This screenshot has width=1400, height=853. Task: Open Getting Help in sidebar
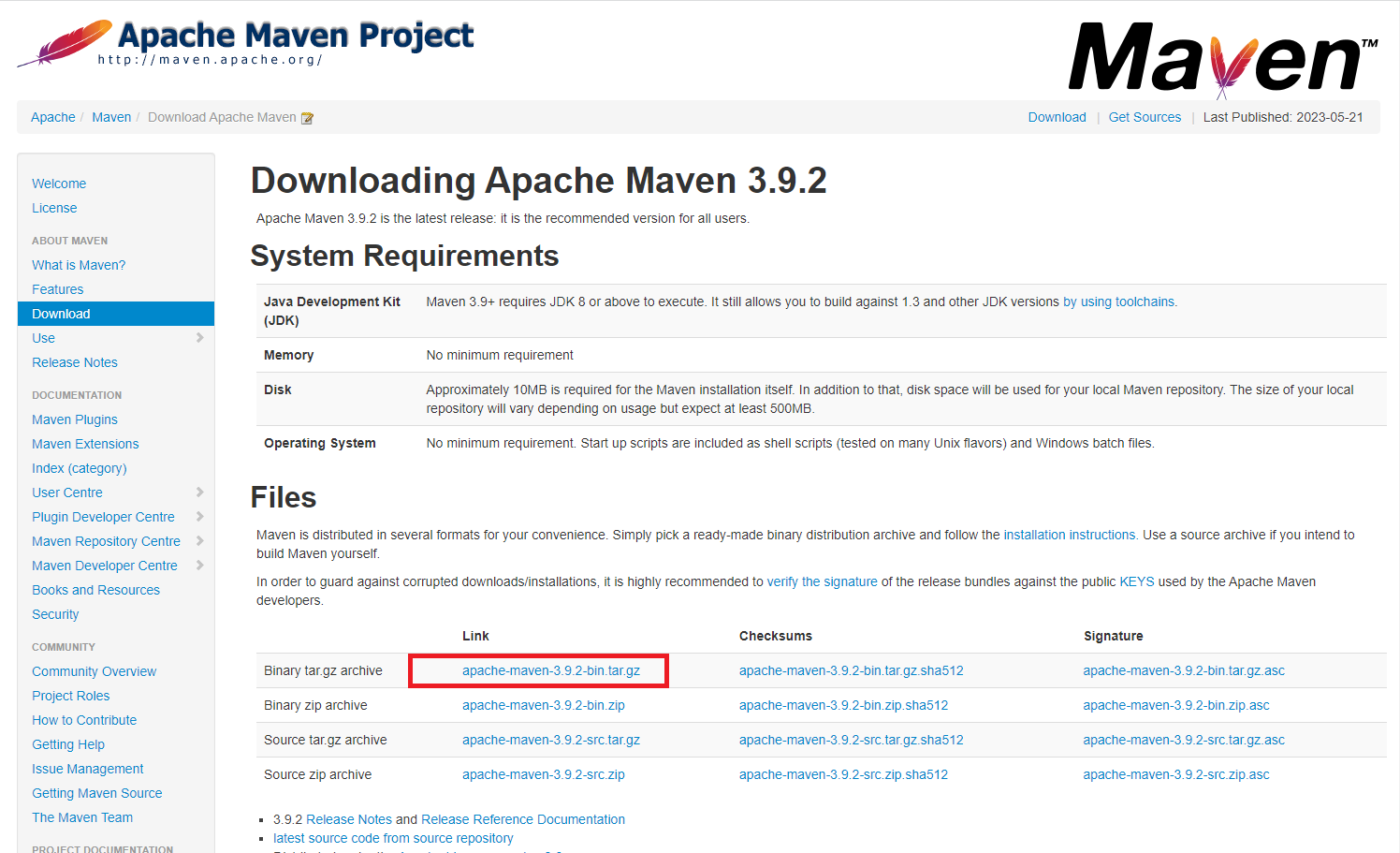[x=68, y=744]
